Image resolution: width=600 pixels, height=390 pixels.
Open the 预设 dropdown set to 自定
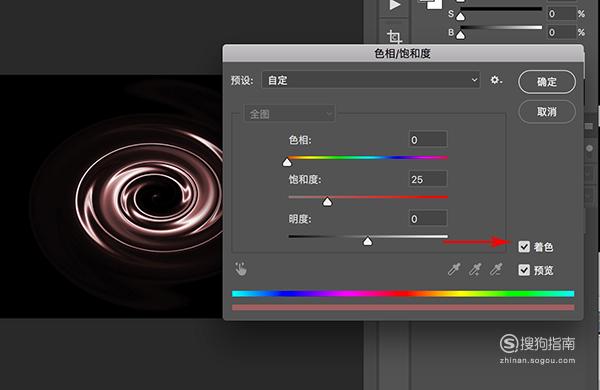[x=371, y=80]
